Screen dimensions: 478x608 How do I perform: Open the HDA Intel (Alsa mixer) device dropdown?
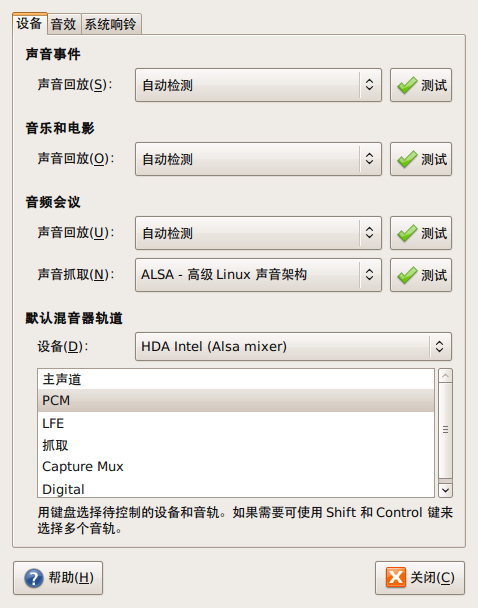click(x=293, y=347)
